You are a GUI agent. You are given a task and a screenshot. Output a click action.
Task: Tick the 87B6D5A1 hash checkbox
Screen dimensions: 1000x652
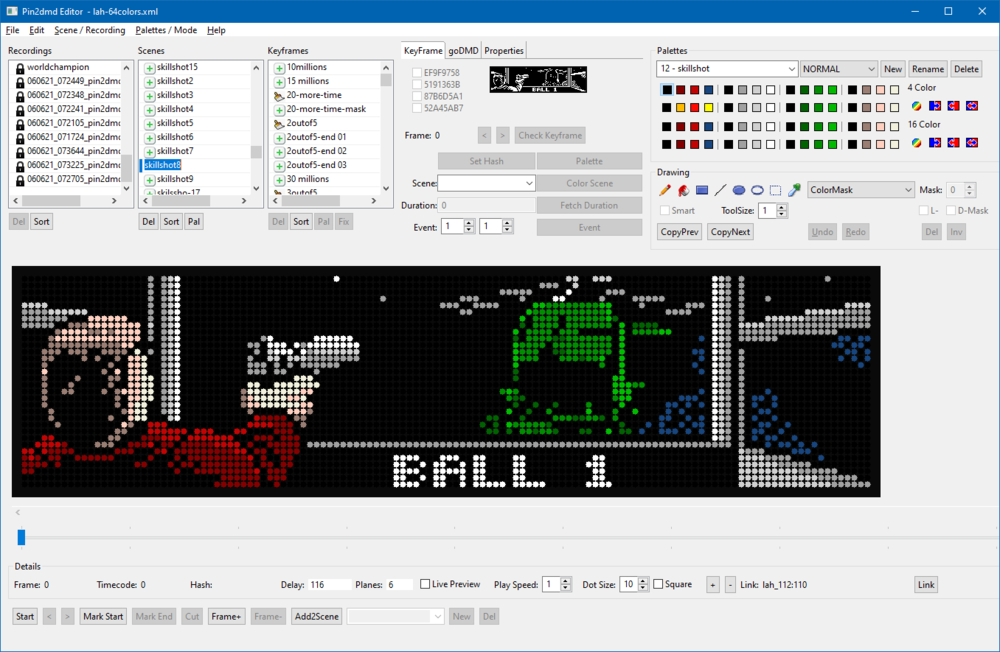(x=416, y=96)
